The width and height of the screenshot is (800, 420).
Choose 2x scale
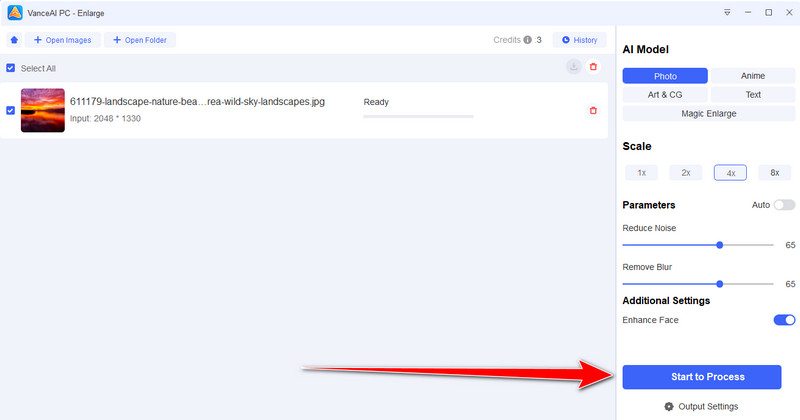(x=686, y=172)
